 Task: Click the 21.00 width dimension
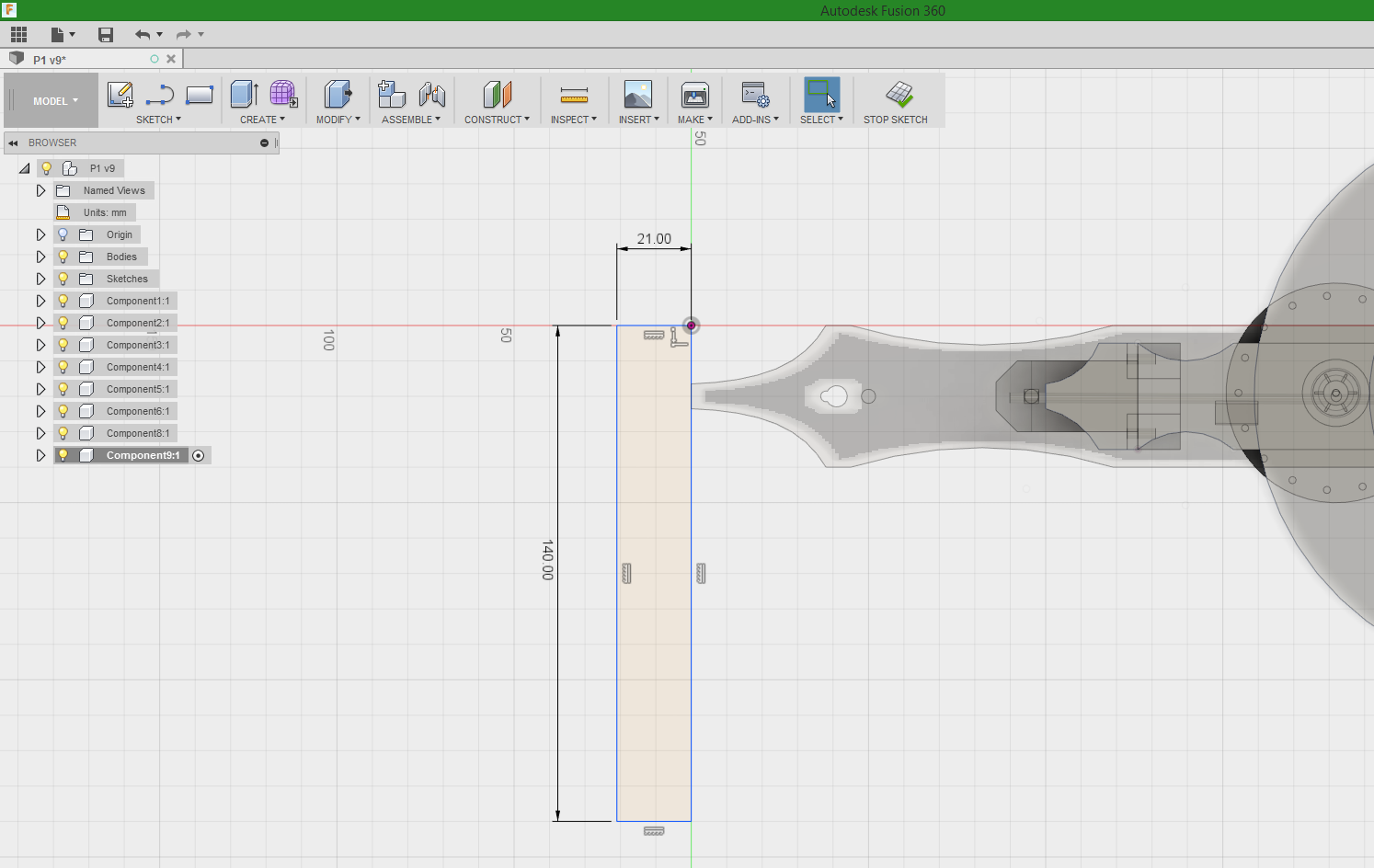click(654, 239)
